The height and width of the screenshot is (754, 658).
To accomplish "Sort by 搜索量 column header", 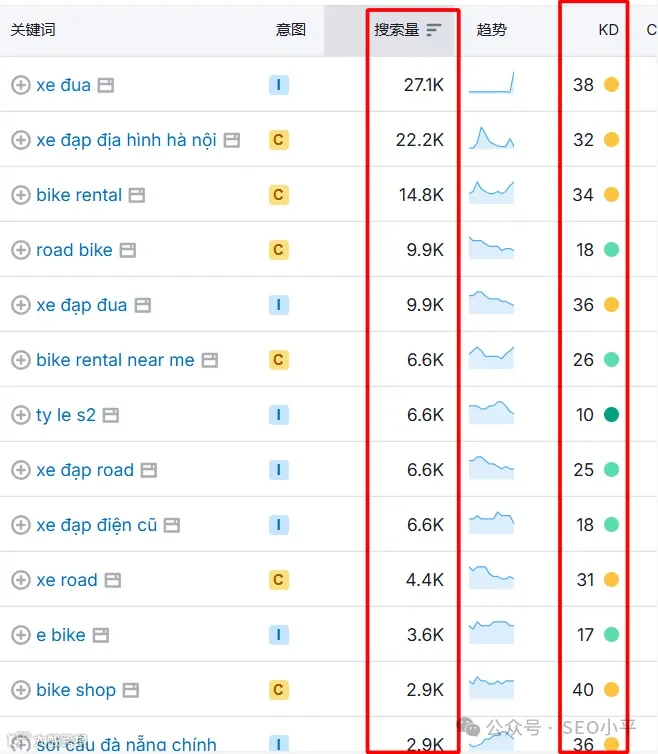I will pos(397,30).
